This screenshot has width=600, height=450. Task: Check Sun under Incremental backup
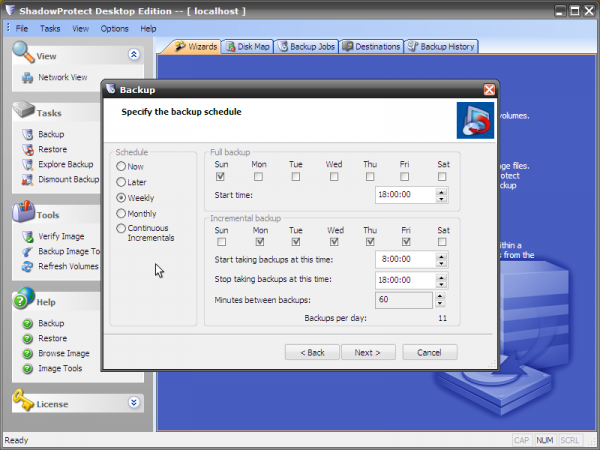coord(221,242)
